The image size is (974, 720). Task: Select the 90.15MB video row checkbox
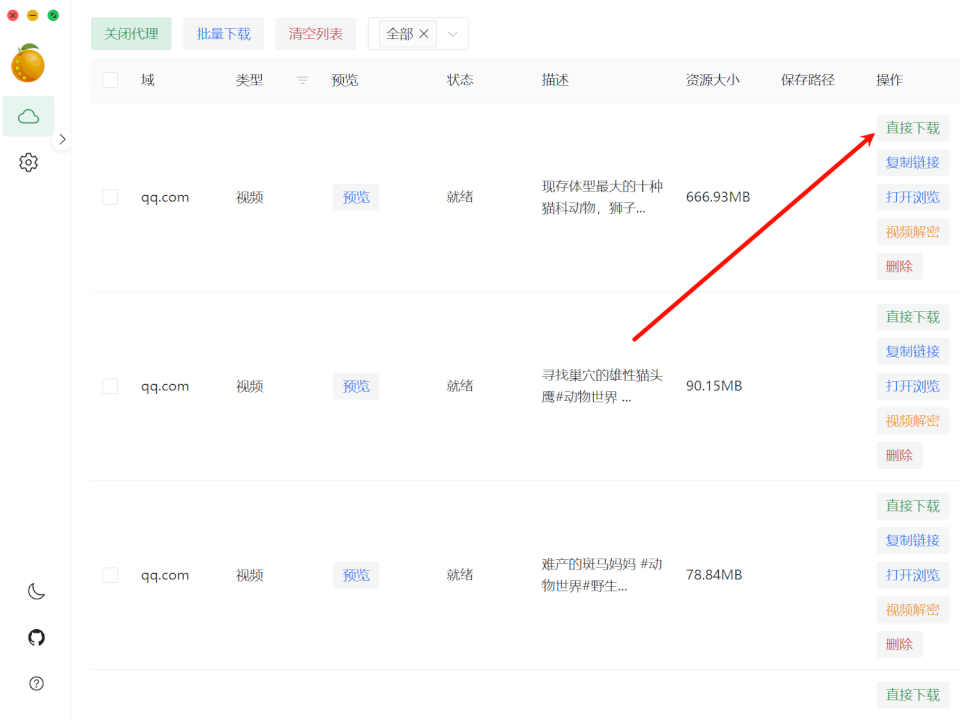pyautogui.click(x=110, y=386)
